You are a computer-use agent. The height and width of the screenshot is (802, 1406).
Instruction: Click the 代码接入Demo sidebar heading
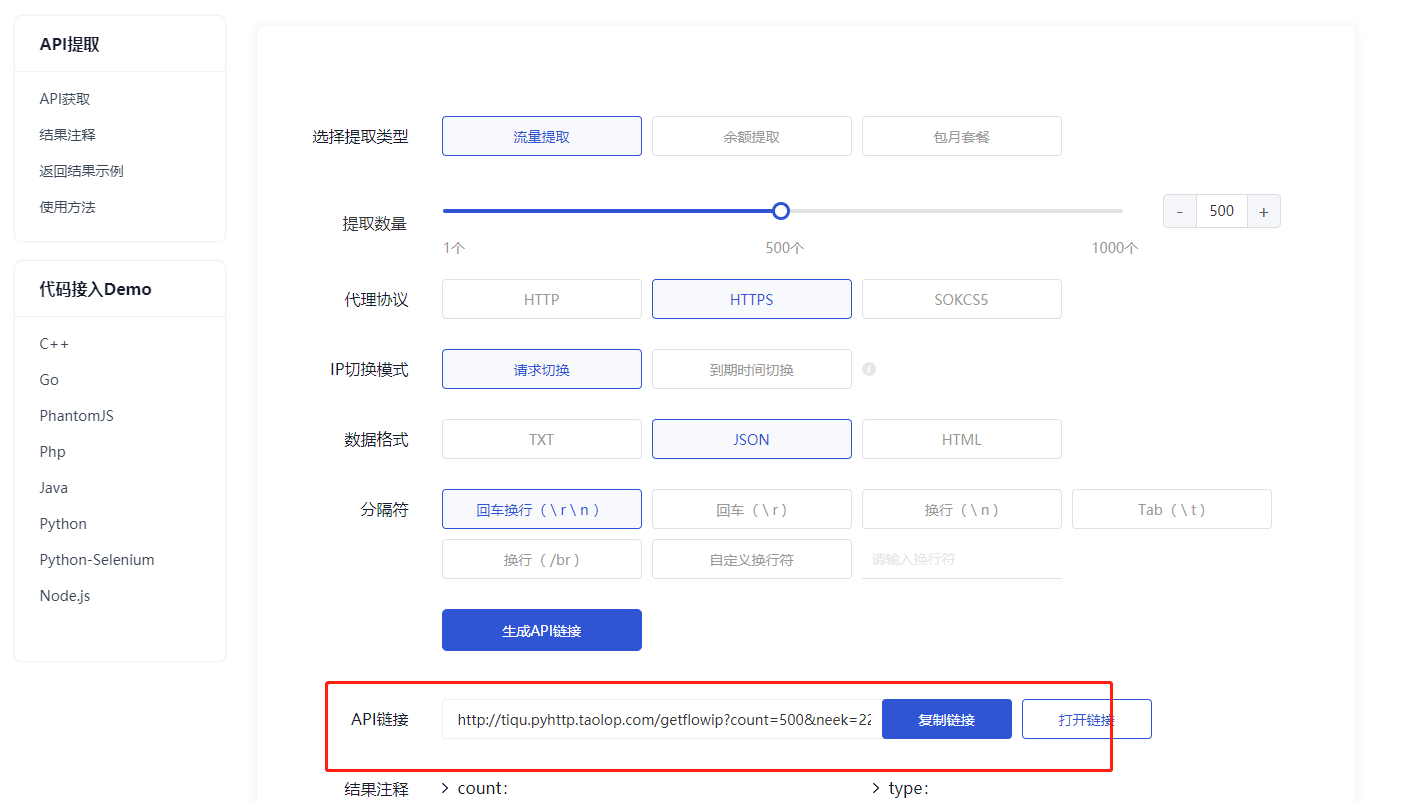[96, 289]
